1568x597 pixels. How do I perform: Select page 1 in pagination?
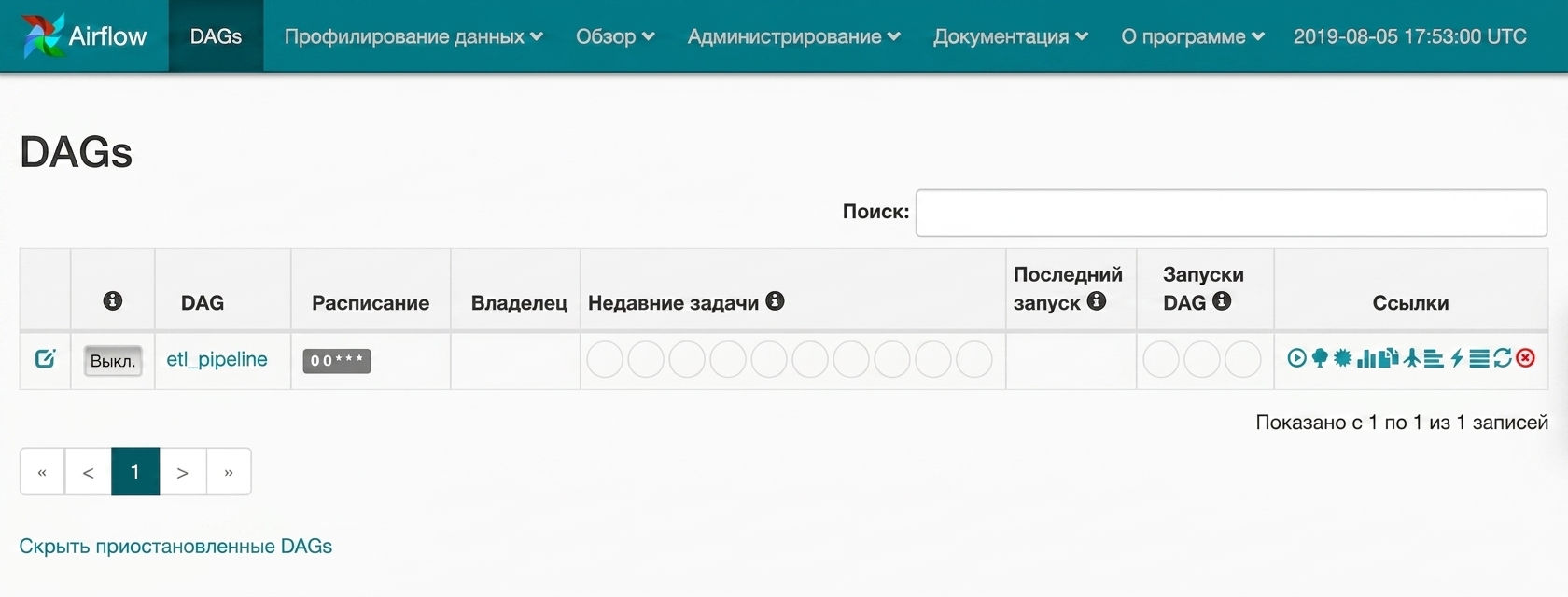135,471
